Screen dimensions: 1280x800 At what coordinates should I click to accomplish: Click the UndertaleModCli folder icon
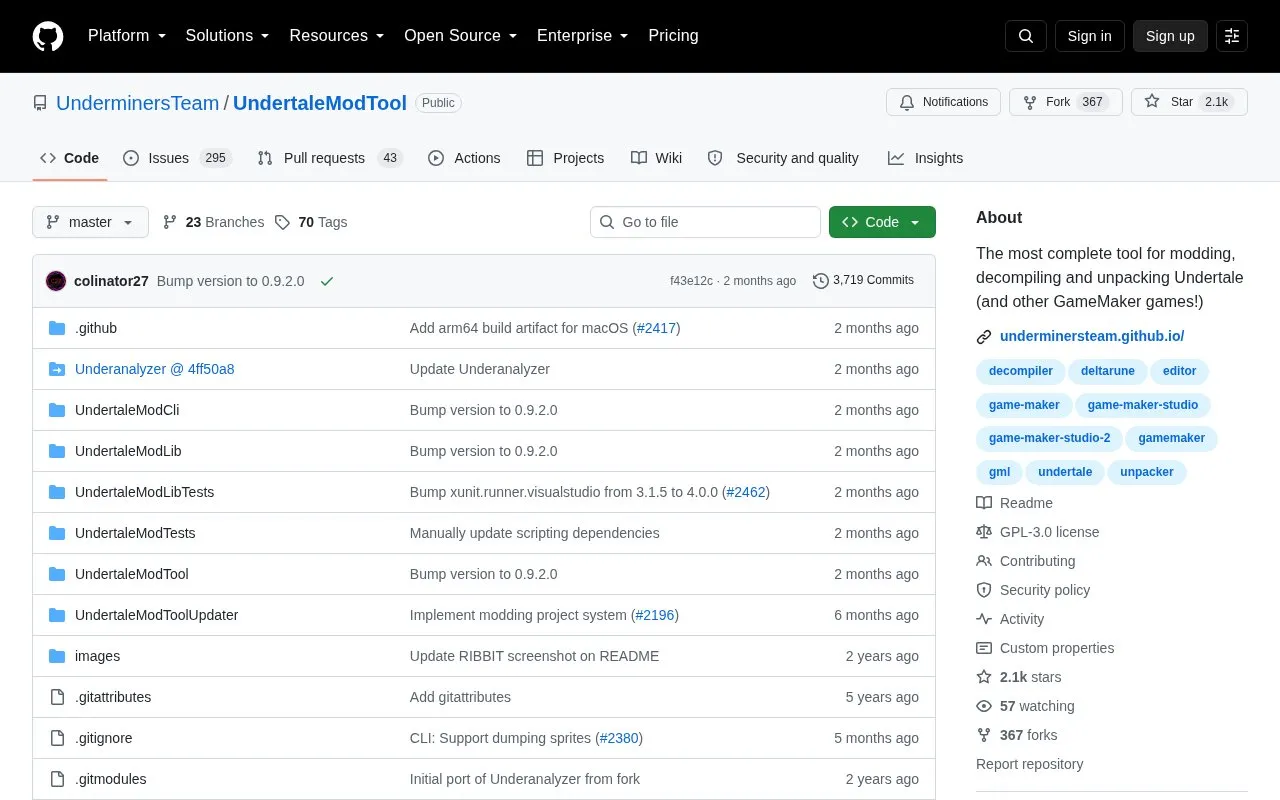point(56,410)
